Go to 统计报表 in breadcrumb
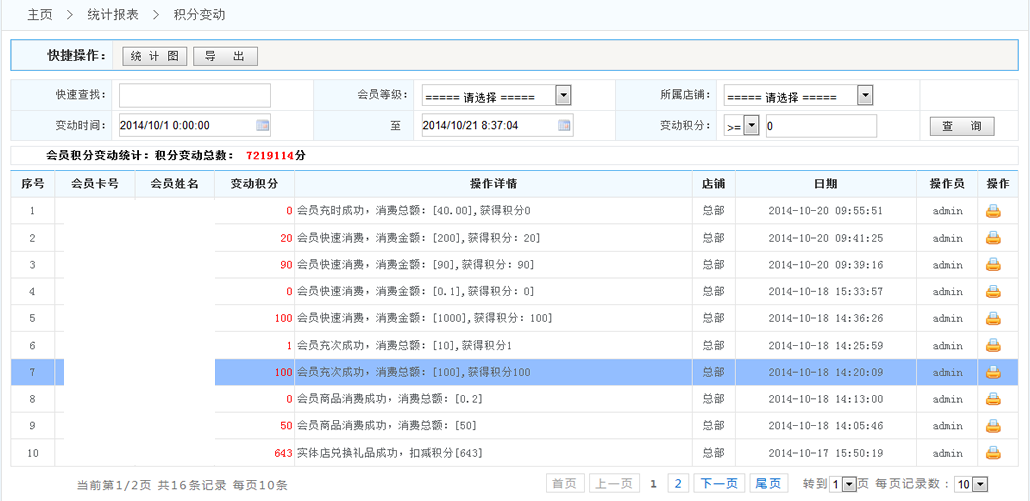Screen dimensions: 1030x501 tap(113, 15)
